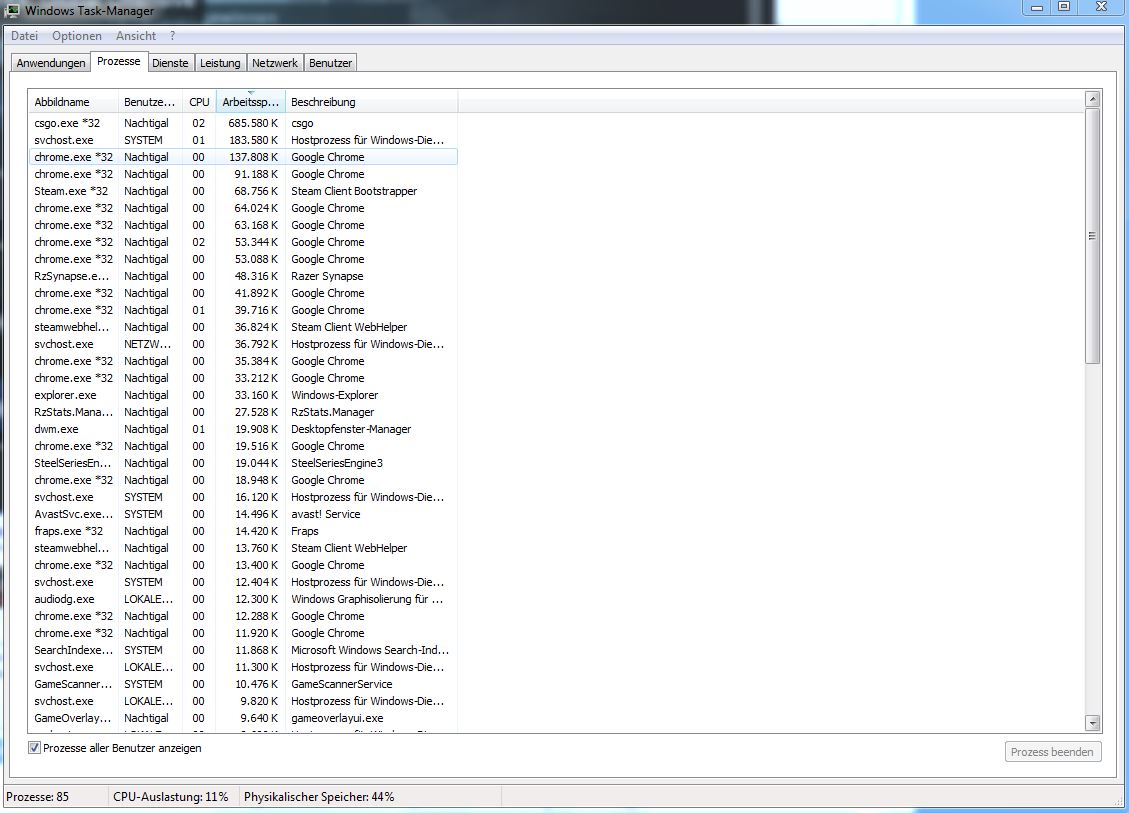Select the GameOverlayUI process row
1129x813 pixels.
(x=243, y=718)
